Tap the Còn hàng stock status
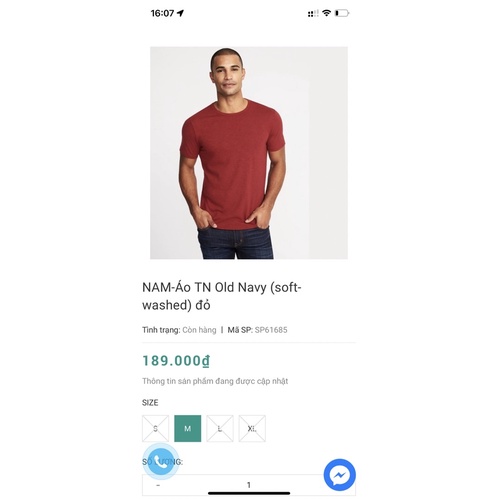Image resolution: width=499 pixels, height=499 pixels. 199,330
